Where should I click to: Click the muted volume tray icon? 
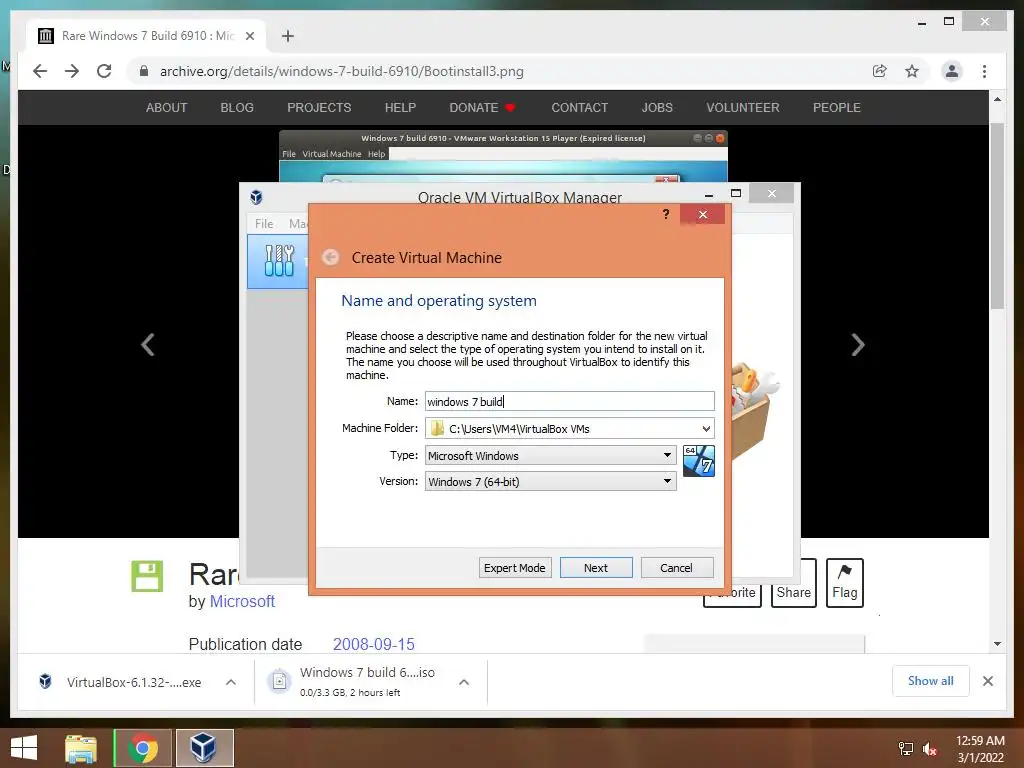pyautogui.click(x=930, y=749)
